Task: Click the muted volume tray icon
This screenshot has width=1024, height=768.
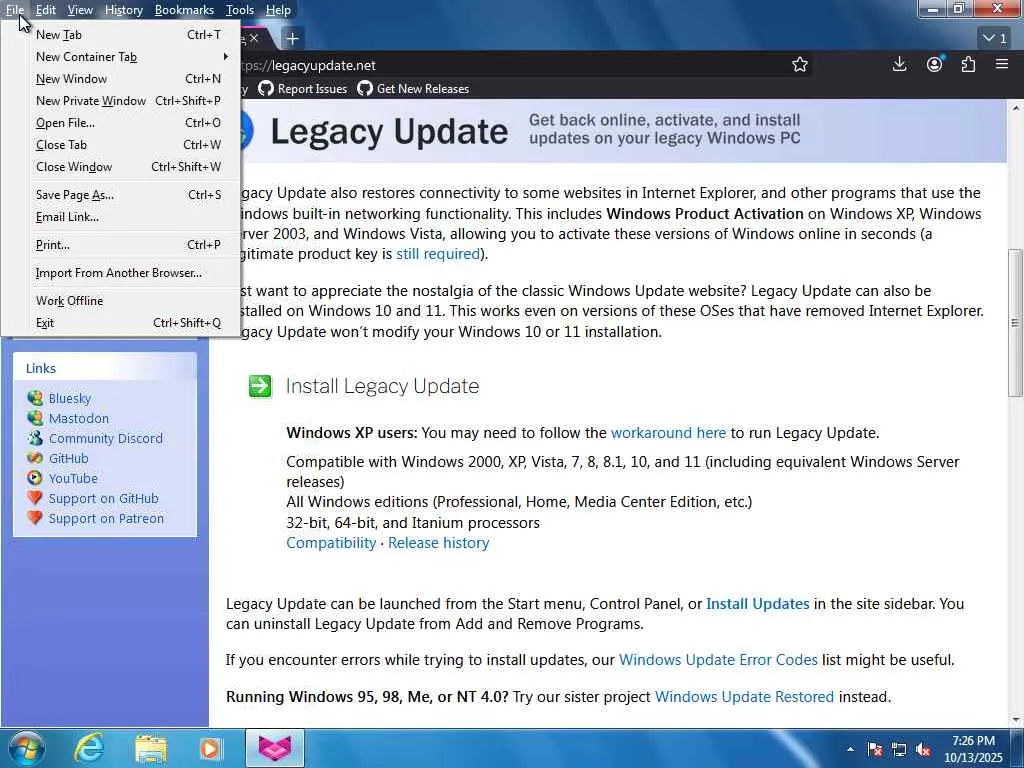Action: [x=923, y=749]
